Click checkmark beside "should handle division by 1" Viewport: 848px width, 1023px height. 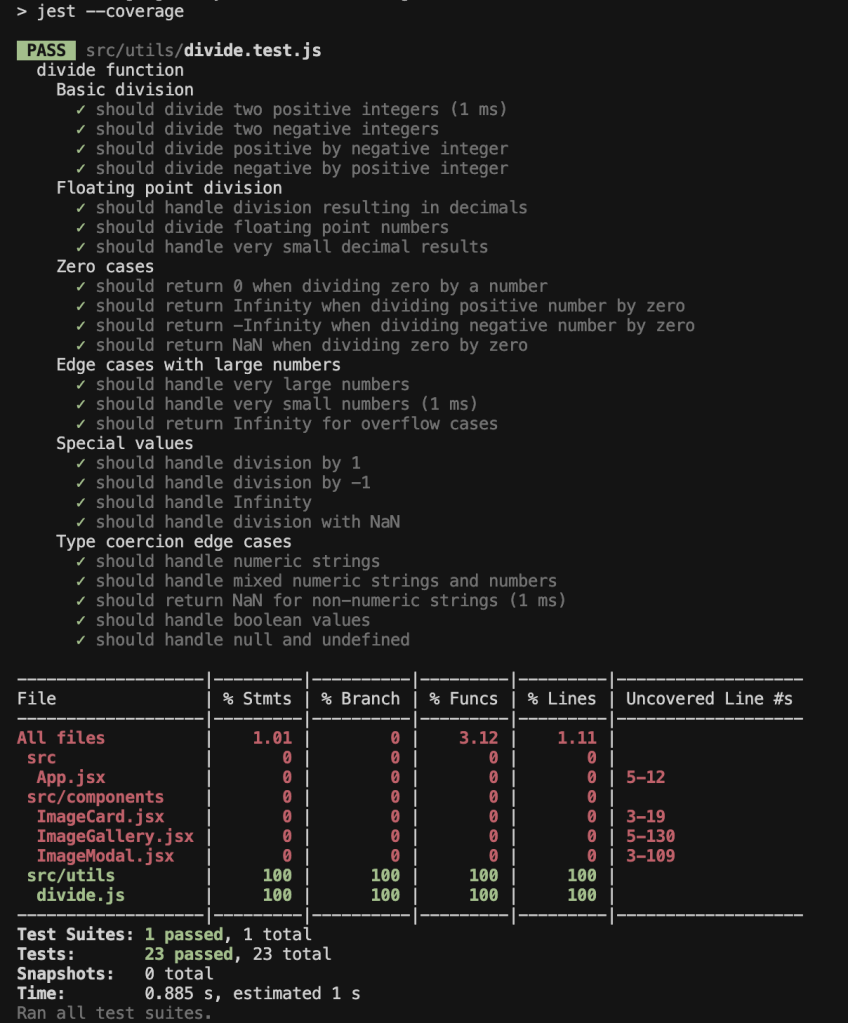coord(80,463)
